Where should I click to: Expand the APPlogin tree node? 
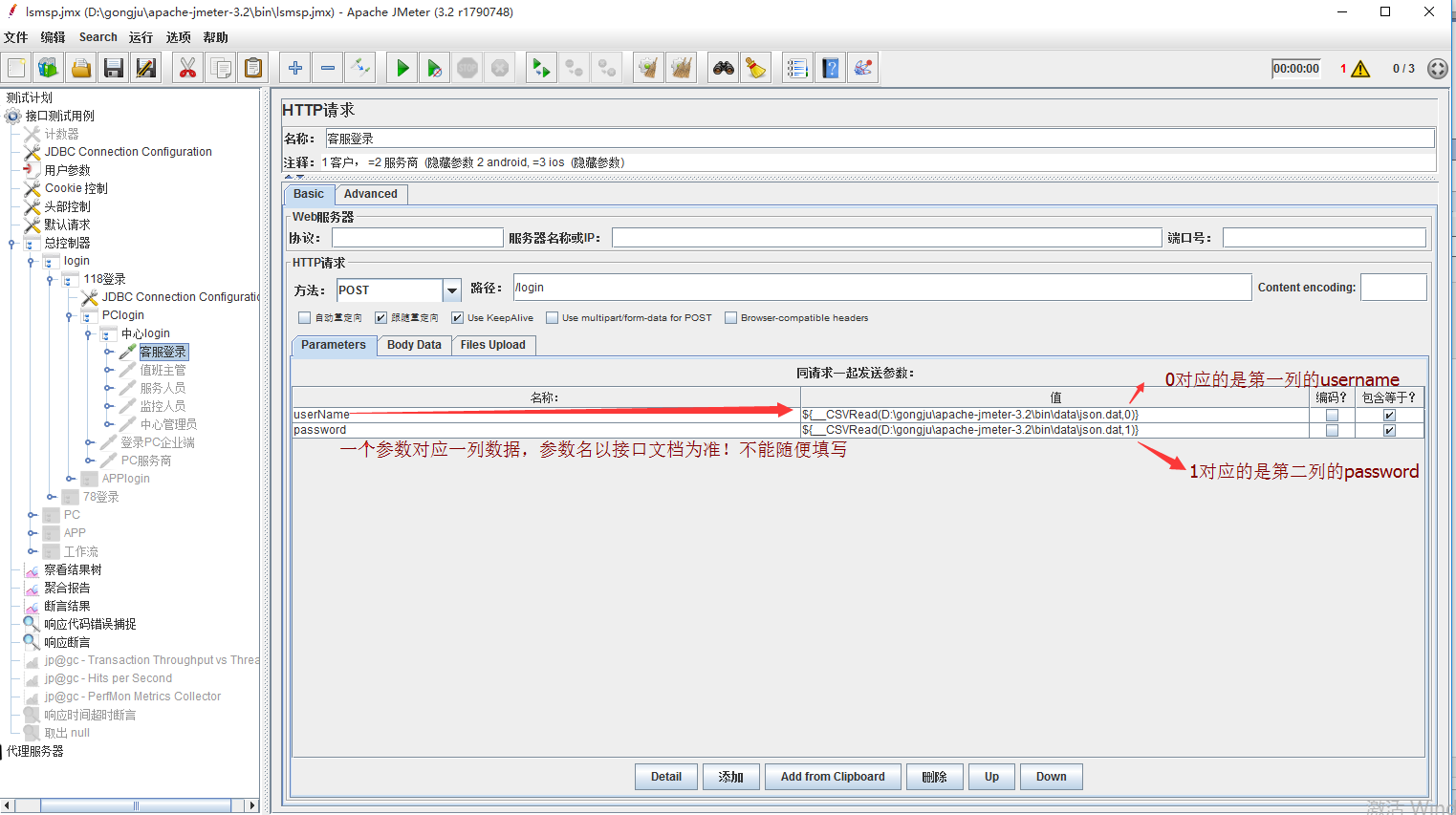click(x=70, y=479)
